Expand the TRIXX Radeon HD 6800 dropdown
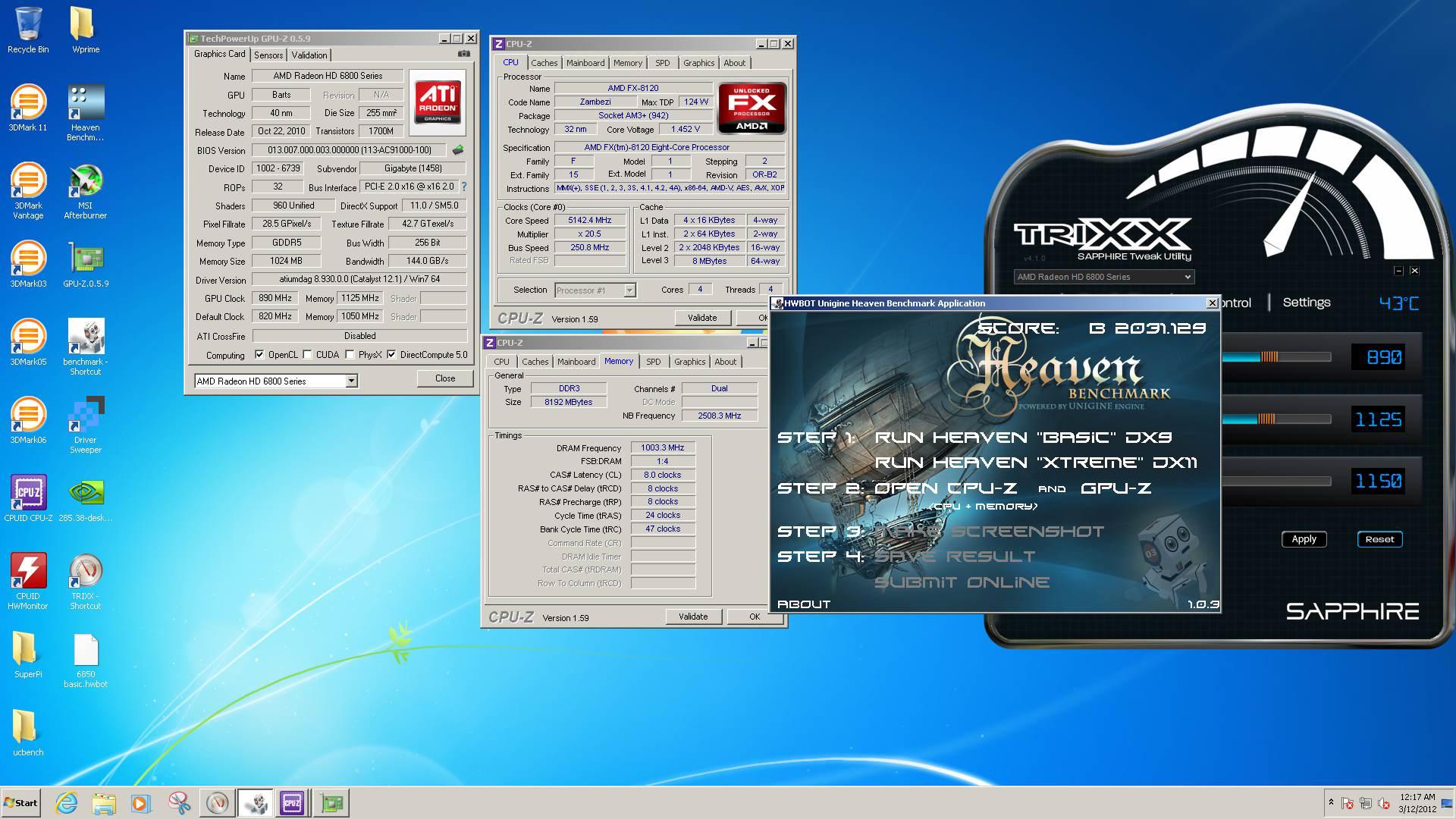 [x=1188, y=277]
